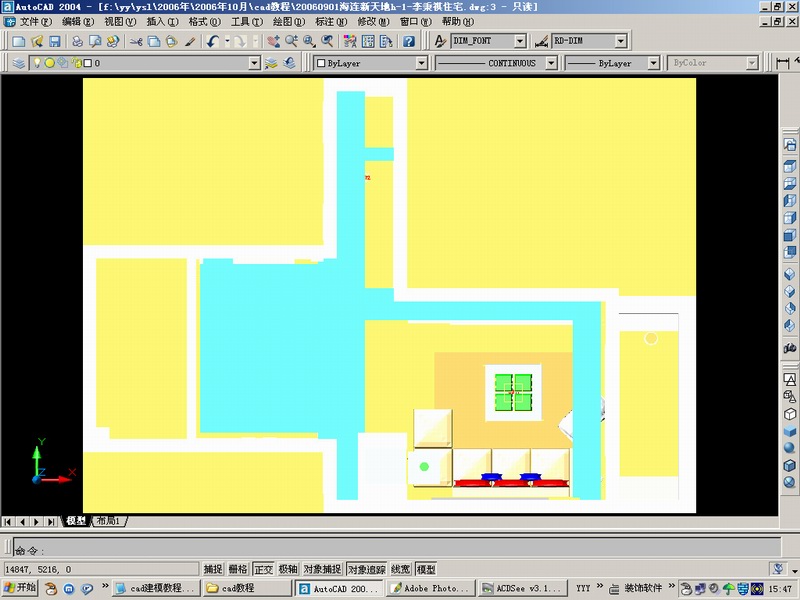Image resolution: width=800 pixels, height=600 pixels.
Task: Save the drawing using the Save icon
Action: 54,42
